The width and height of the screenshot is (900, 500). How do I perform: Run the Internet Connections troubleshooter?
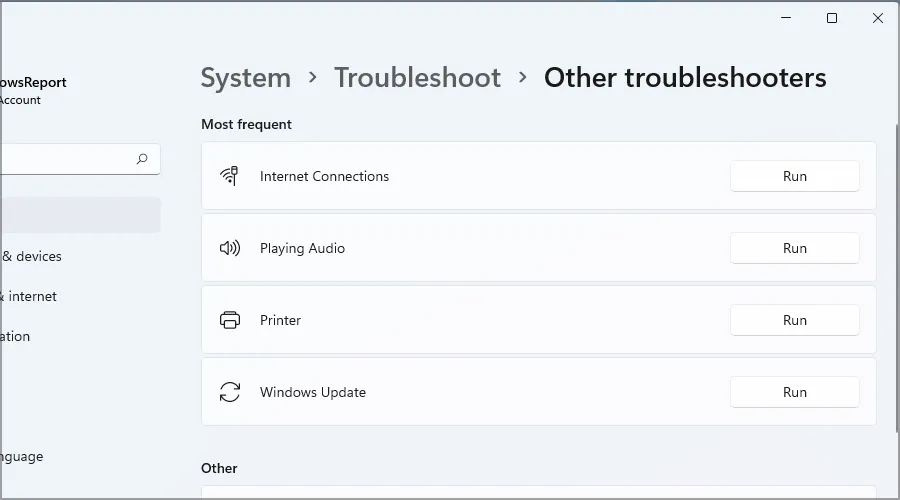pos(794,176)
